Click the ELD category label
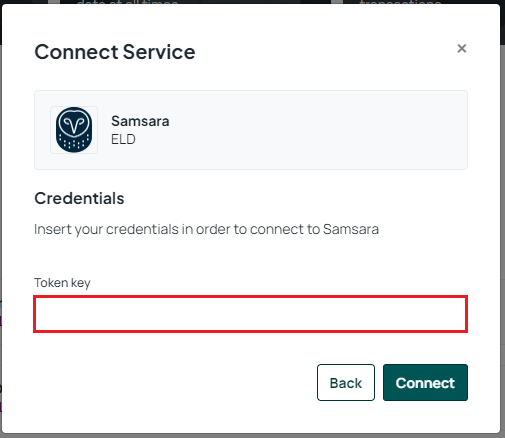Screen dimensions: 505x438 [123, 139]
